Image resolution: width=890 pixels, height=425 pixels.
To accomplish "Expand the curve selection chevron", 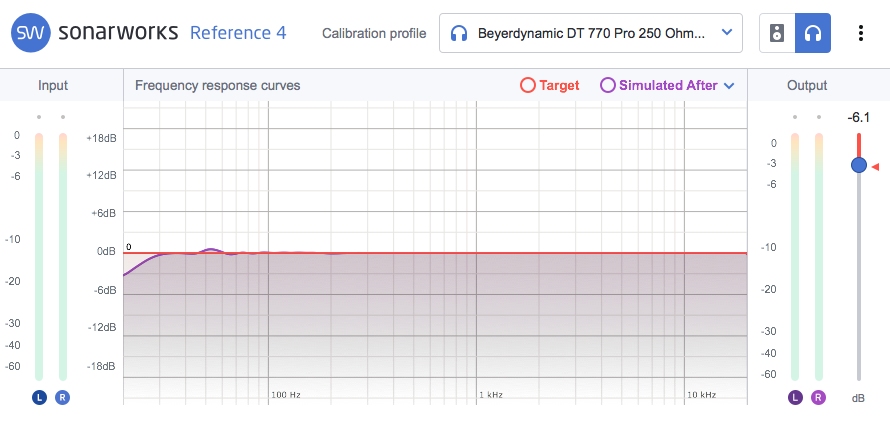I will [729, 86].
